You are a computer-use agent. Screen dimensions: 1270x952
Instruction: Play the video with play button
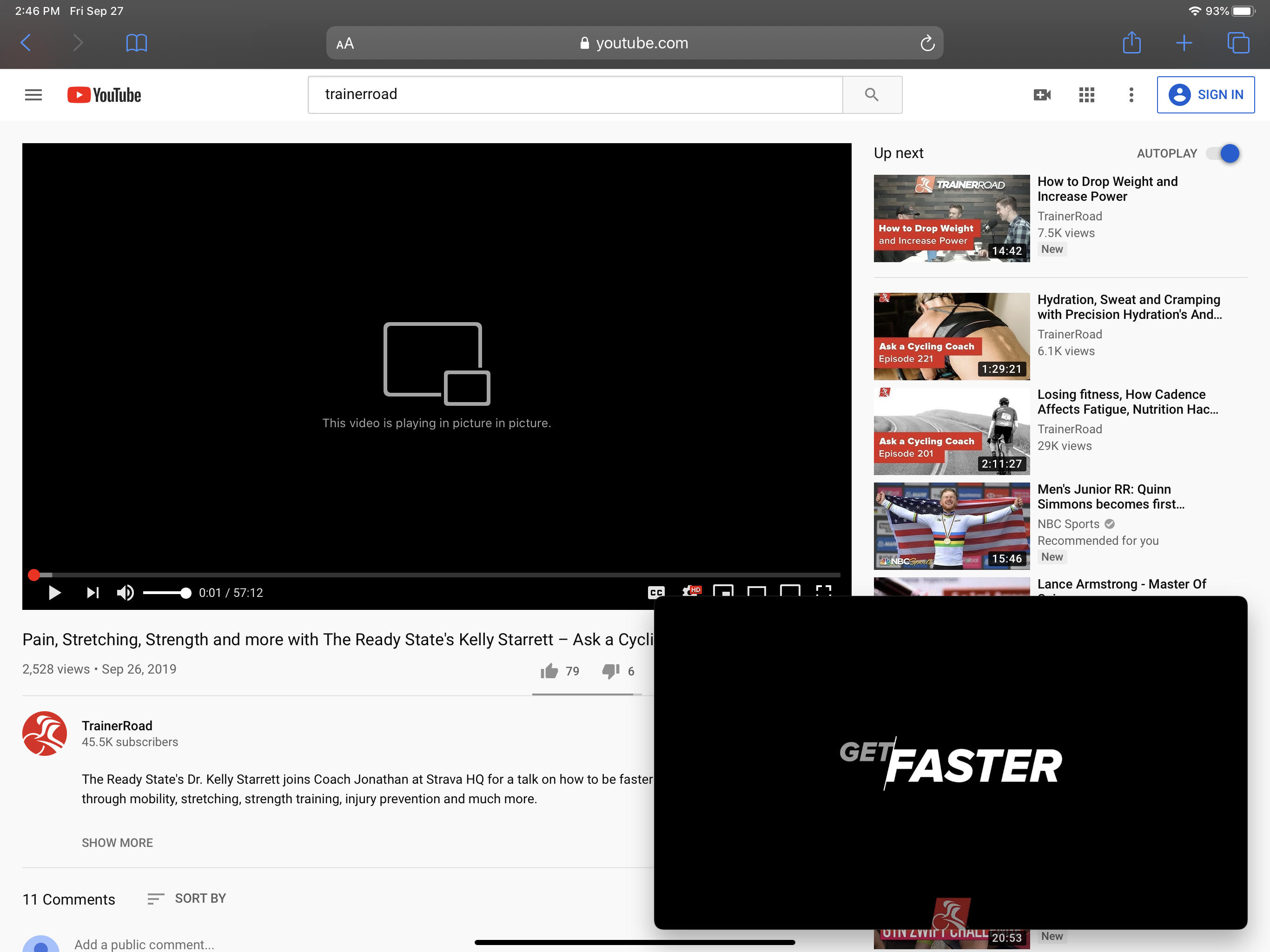tap(54, 593)
